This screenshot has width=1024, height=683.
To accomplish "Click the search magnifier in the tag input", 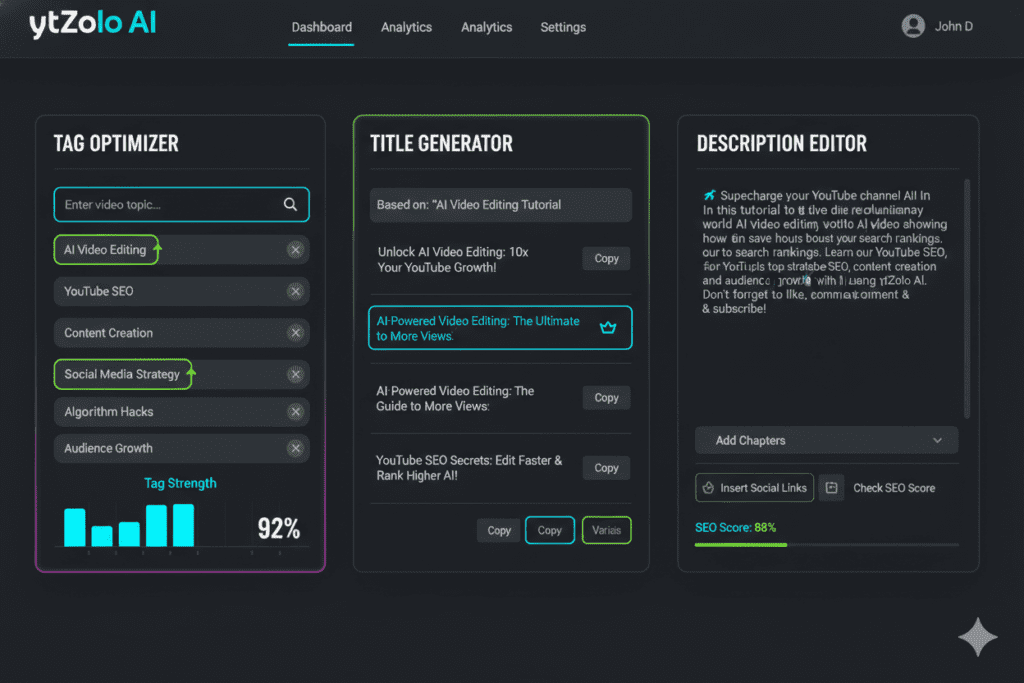I will pyautogui.click(x=290, y=203).
